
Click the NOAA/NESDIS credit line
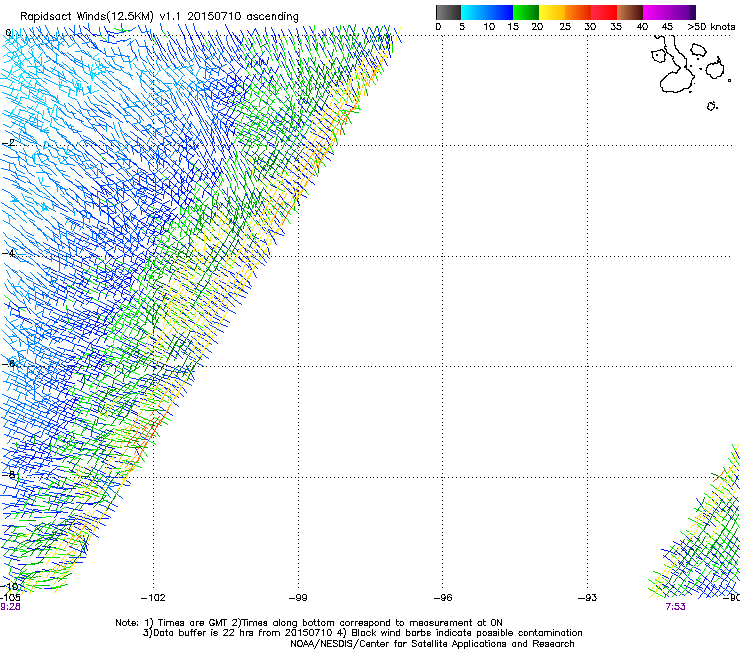[x=432, y=644]
